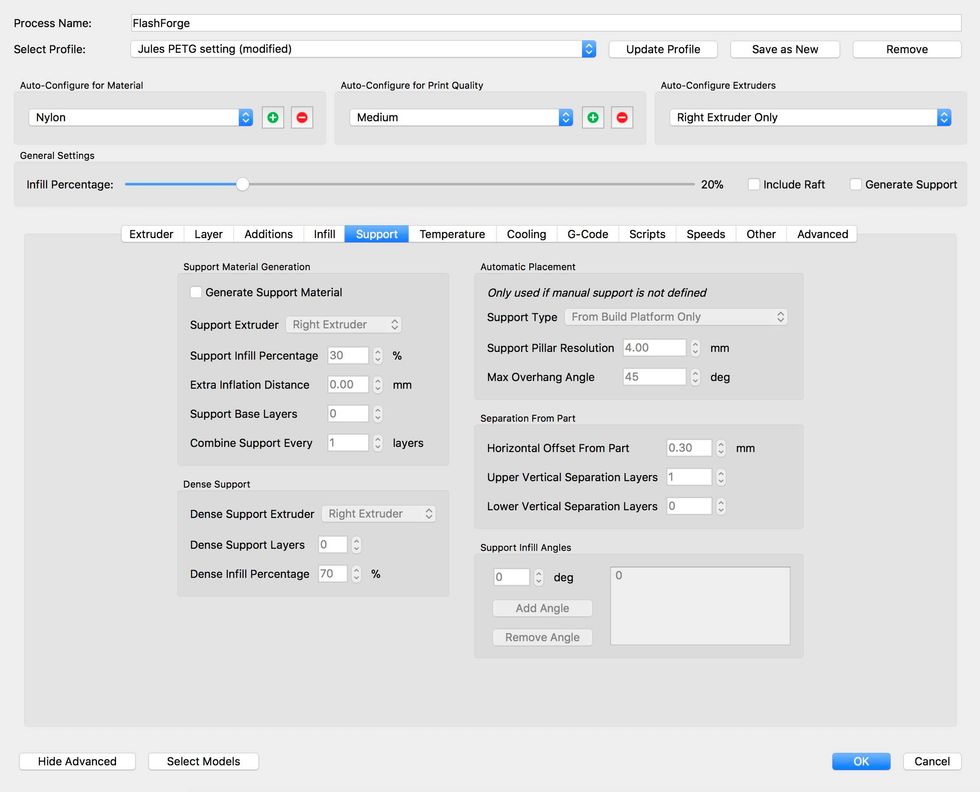Click red remove material icon beside Nylon

tap(302, 117)
